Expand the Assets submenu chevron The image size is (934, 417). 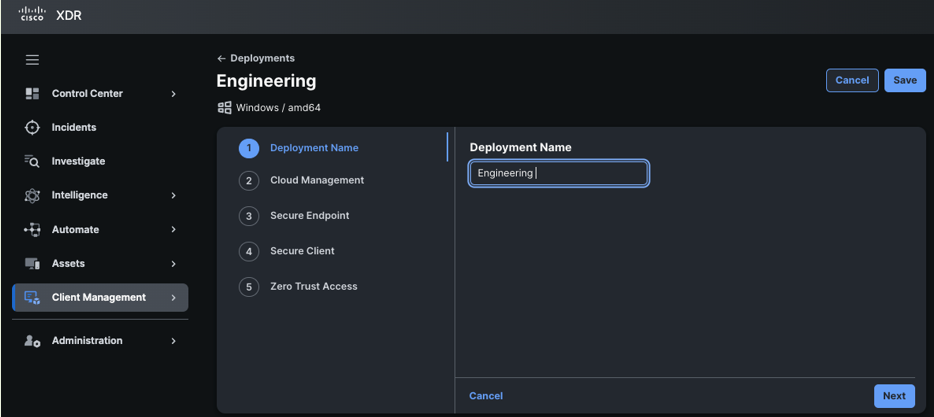pos(173,263)
